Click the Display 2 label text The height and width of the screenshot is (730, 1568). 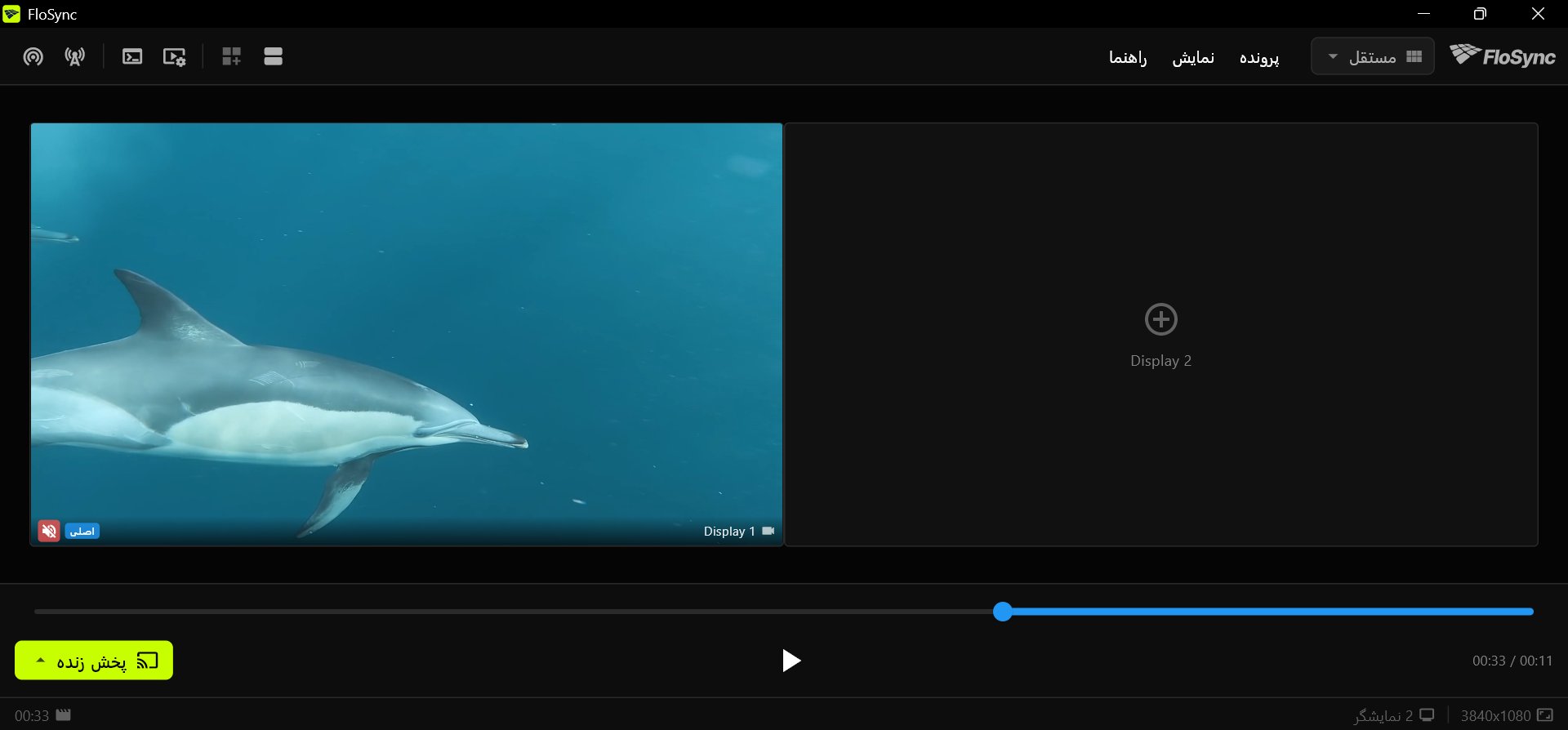1160,361
